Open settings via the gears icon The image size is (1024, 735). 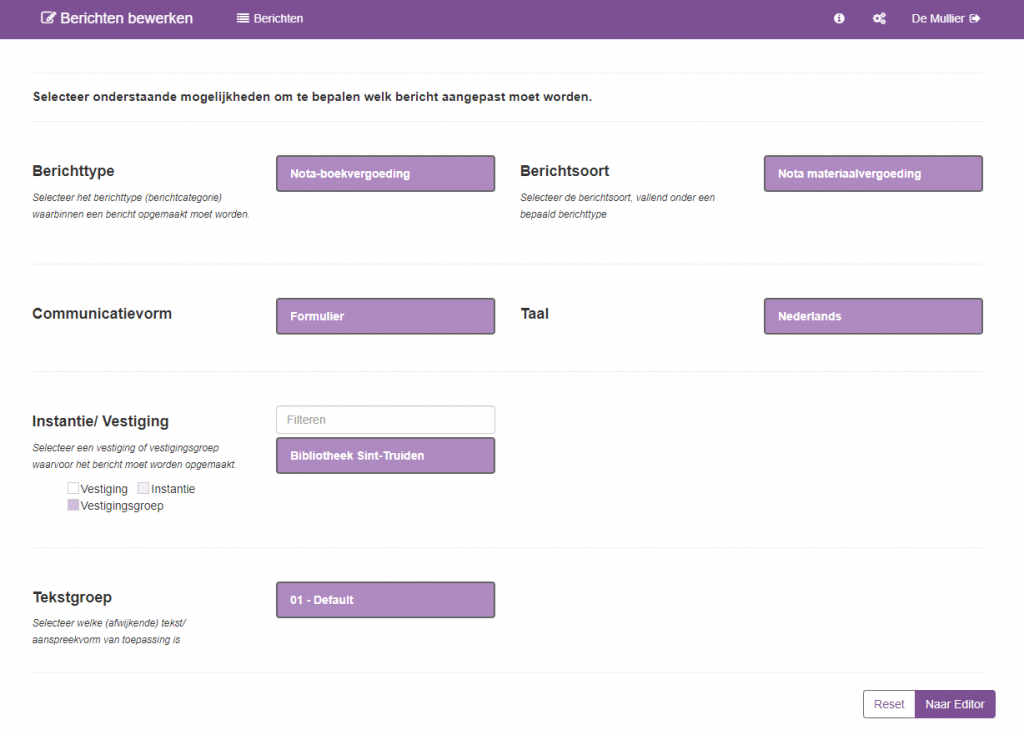click(x=879, y=19)
